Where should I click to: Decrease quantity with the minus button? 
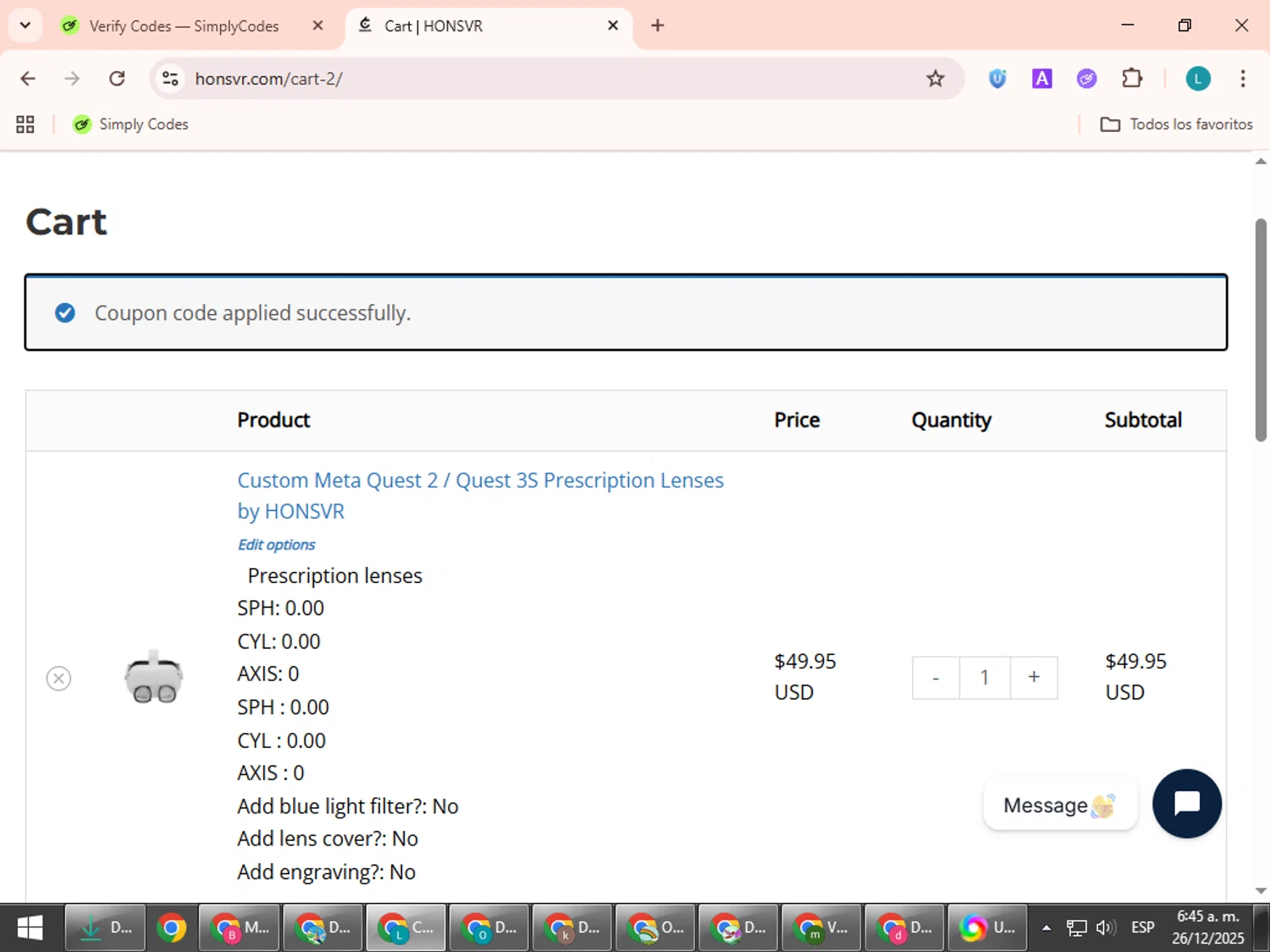tap(936, 678)
